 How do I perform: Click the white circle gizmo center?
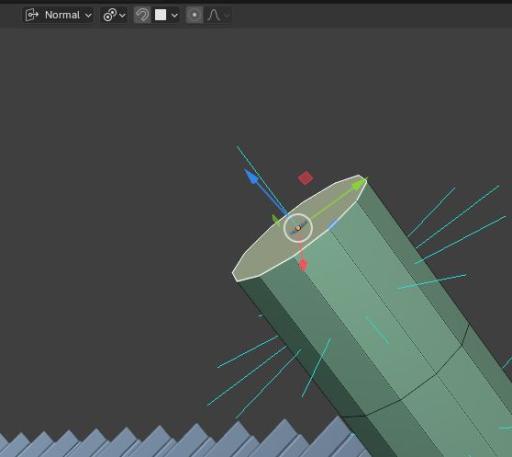coord(298,228)
